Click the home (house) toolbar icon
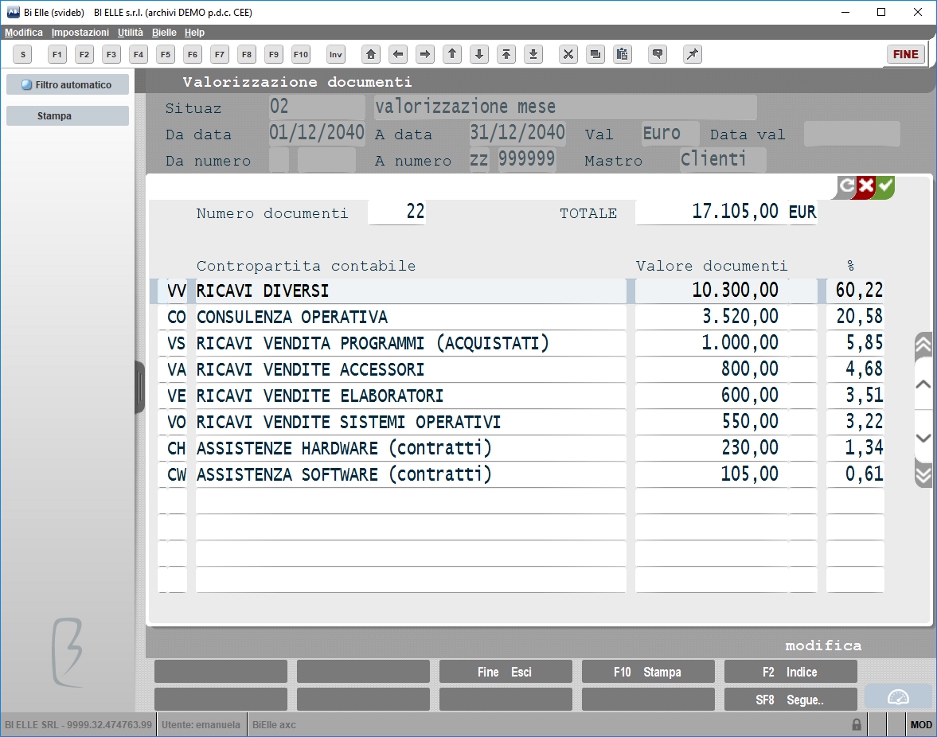The image size is (937, 737). (x=371, y=54)
